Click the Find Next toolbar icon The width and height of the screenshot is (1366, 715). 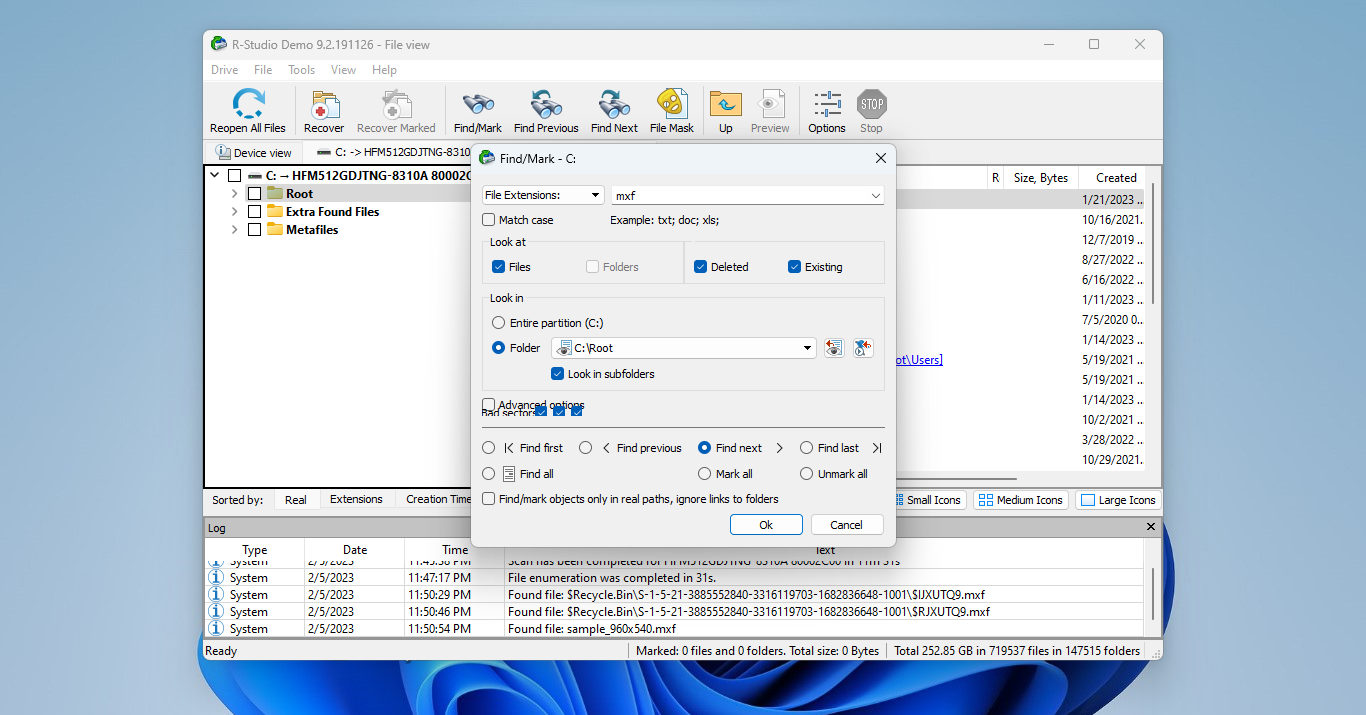pyautogui.click(x=614, y=104)
